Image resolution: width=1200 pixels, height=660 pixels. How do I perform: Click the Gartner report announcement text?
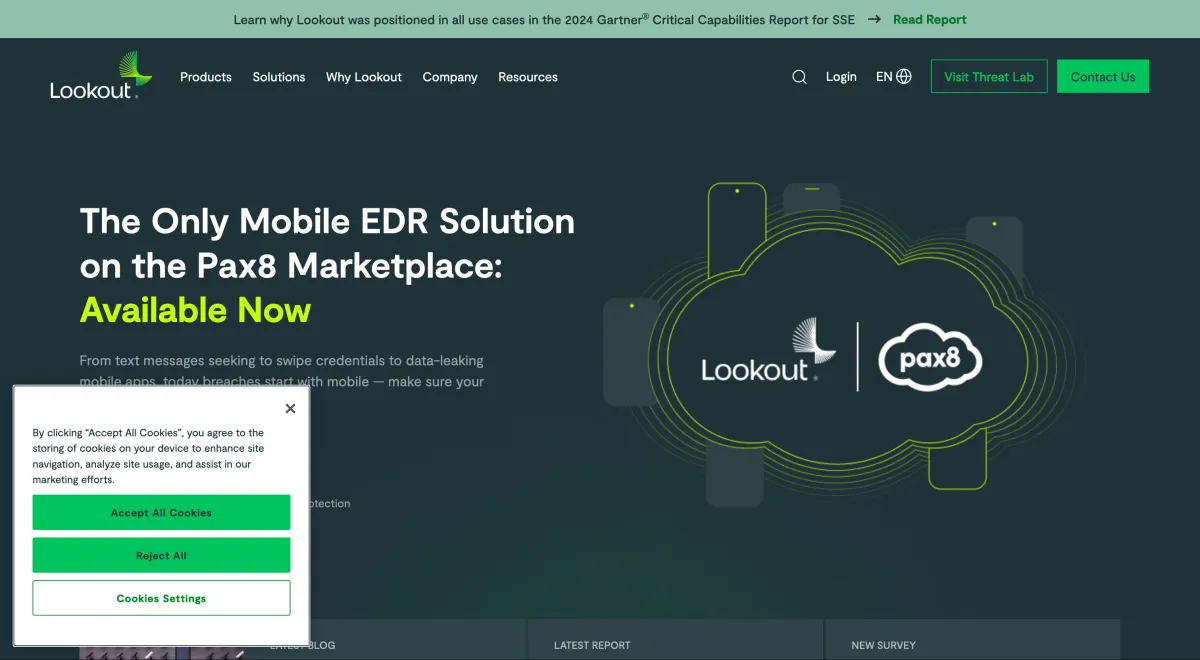click(x=544, y=19)
